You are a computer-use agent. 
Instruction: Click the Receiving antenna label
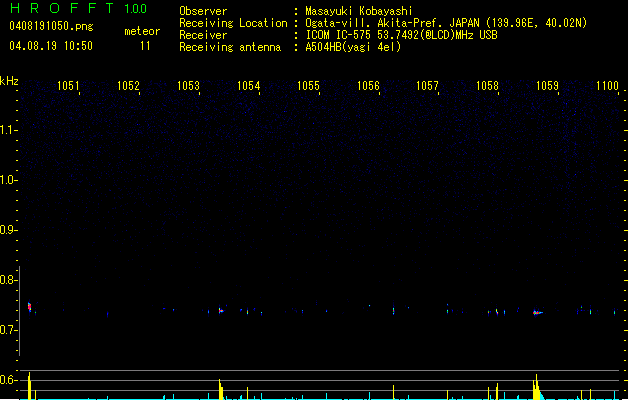[230, 47]
